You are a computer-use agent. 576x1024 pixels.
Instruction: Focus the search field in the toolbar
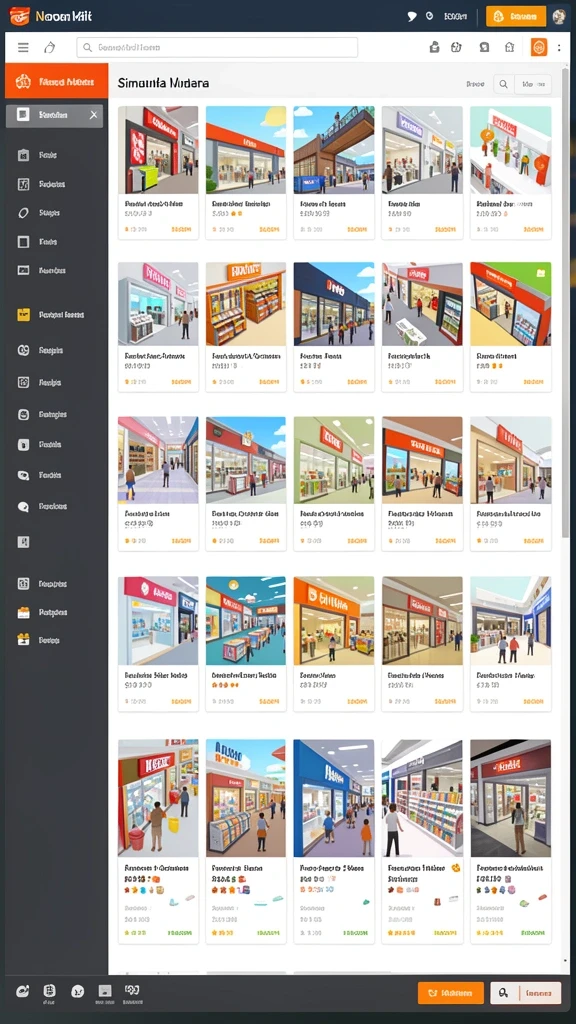(x=217, y=47)
